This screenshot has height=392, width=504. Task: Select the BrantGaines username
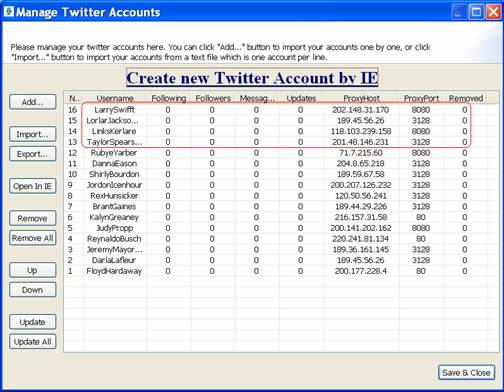click(114, 206)
